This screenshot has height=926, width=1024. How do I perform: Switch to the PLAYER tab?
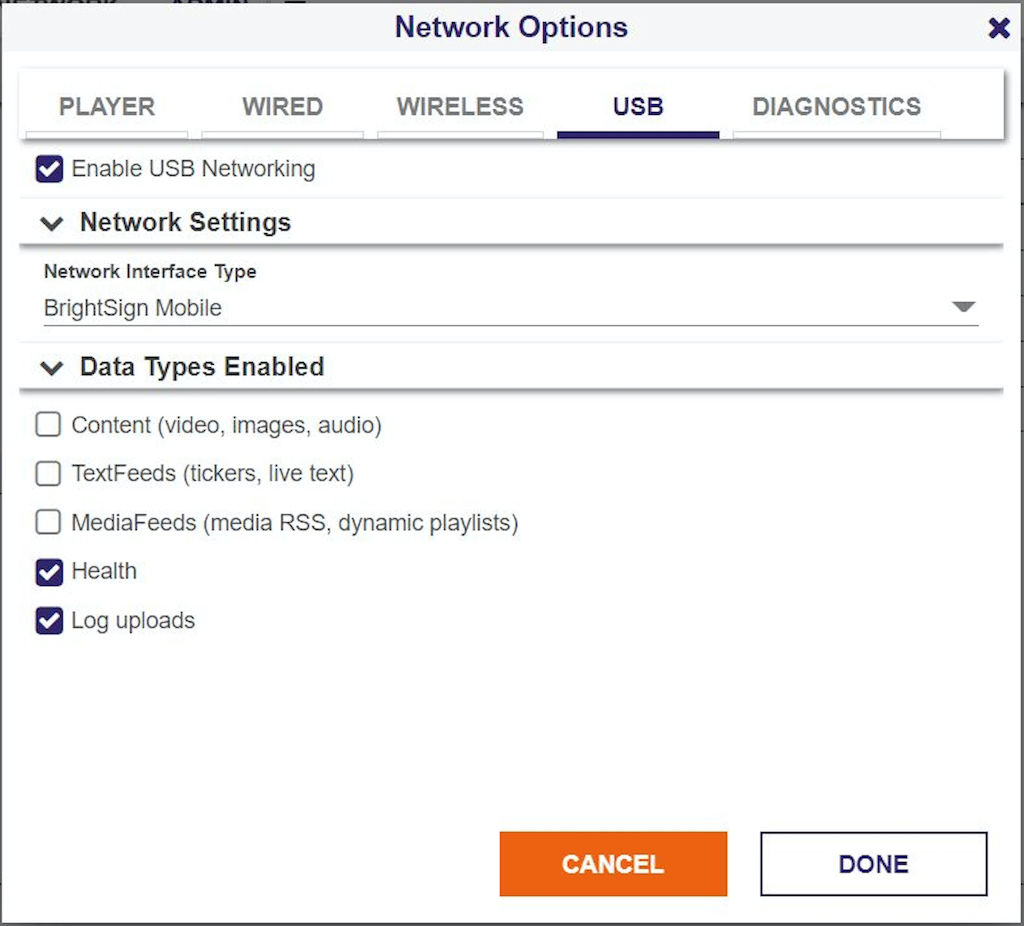(x=107, y=107)
